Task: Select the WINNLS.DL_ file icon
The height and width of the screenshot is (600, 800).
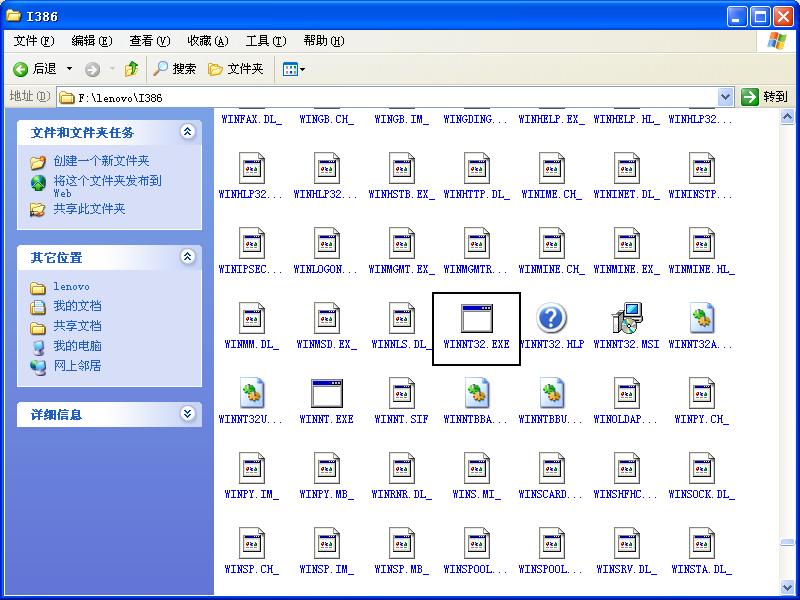Action: pyautogui.click(x=402, y=318)
